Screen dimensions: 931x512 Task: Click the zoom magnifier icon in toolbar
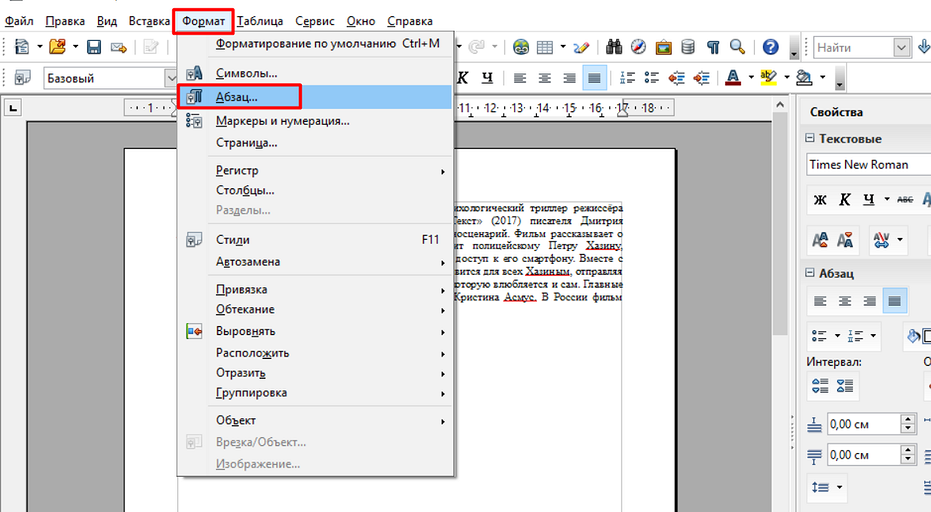pos(738,47)
